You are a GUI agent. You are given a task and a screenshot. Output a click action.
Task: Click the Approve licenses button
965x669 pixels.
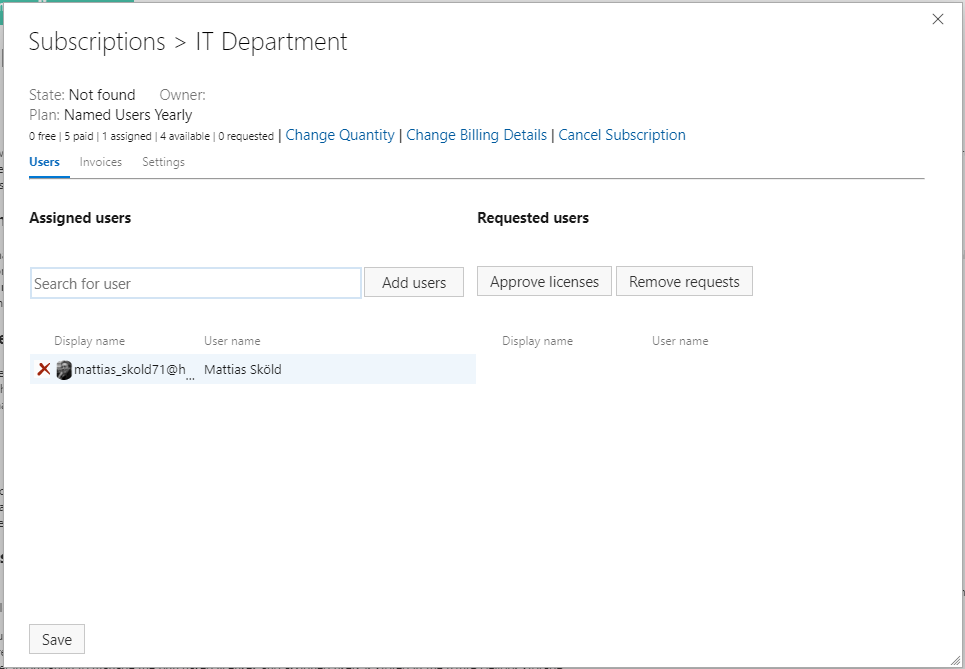coord(544,281)
